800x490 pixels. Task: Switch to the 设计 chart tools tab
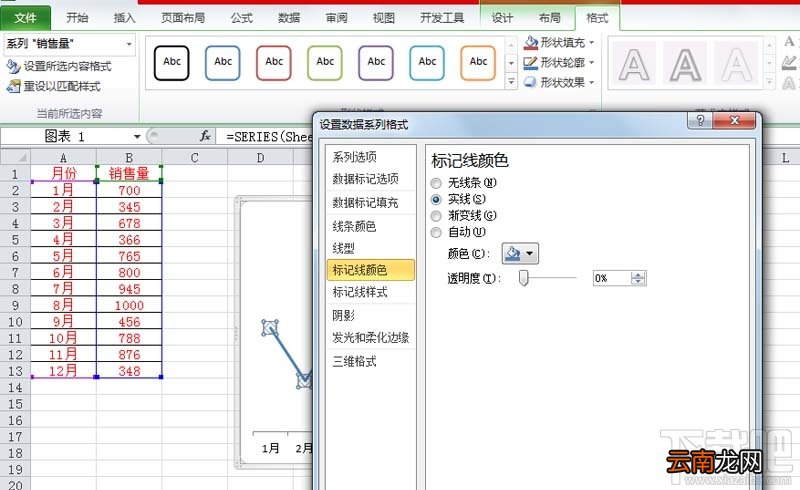pos(502,18)
